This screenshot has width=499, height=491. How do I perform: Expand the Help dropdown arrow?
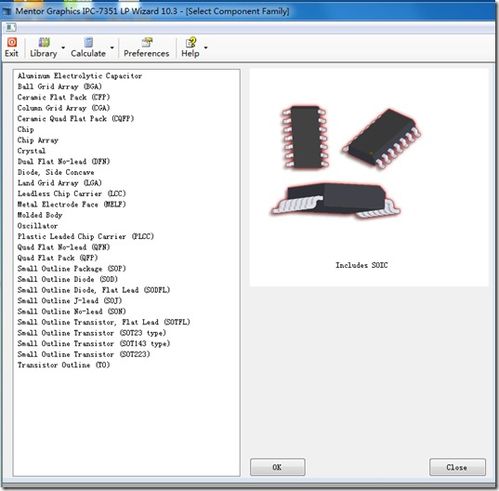(x=206, y=48)
